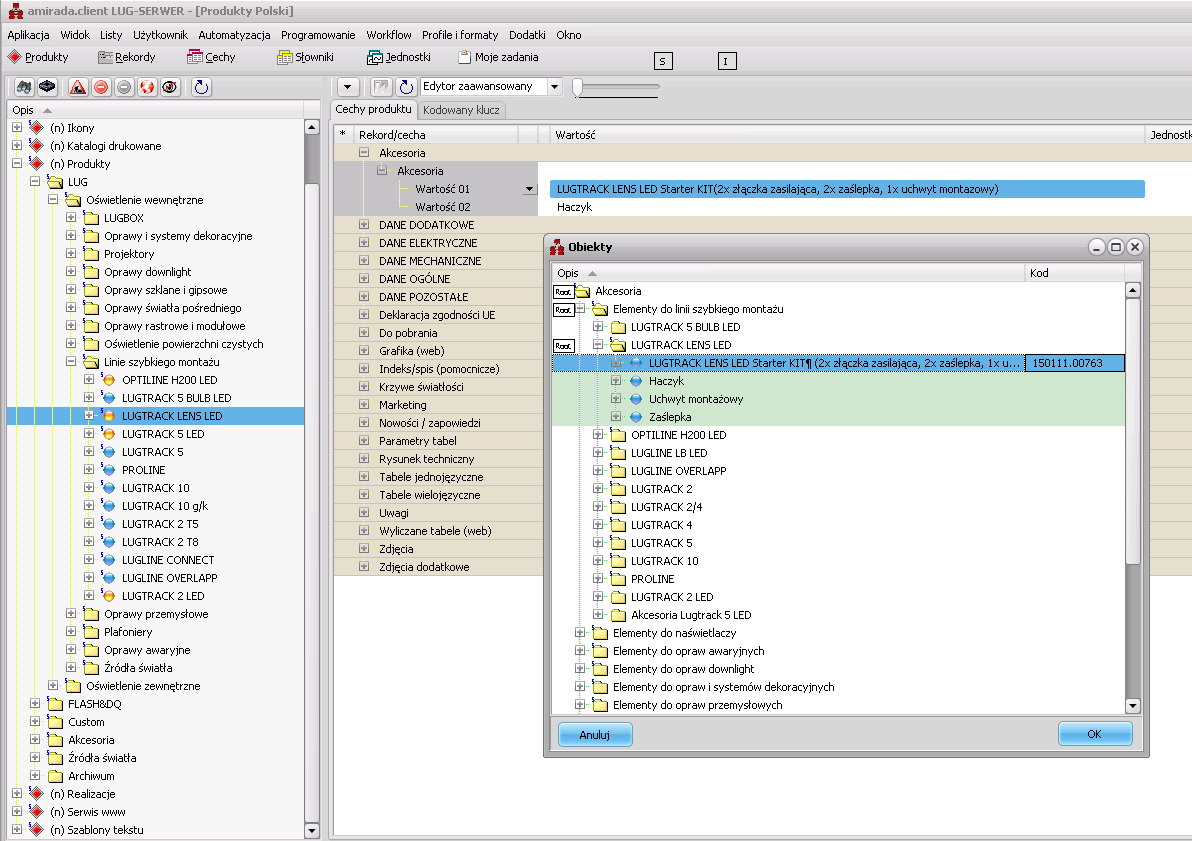Click the crossed-out eye icon
1192x841 pixels.
pos(170,87)
